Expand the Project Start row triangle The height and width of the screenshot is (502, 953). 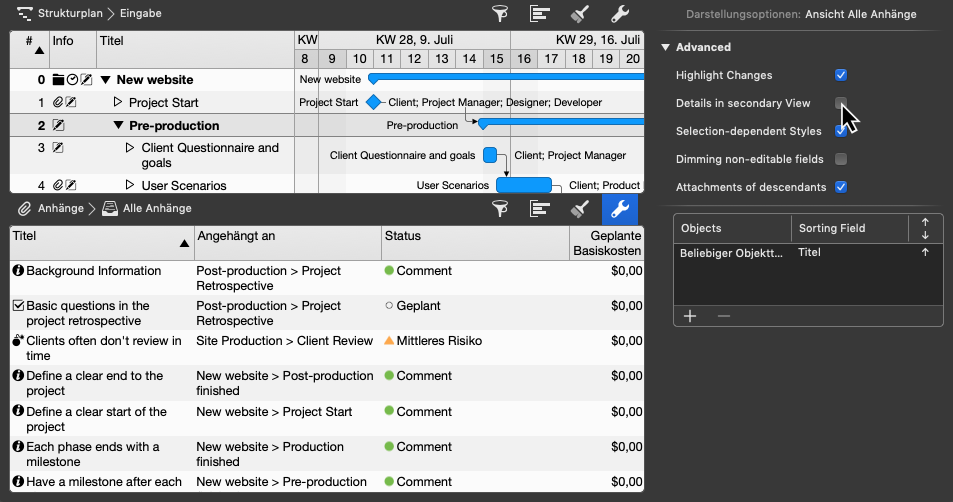117,102
